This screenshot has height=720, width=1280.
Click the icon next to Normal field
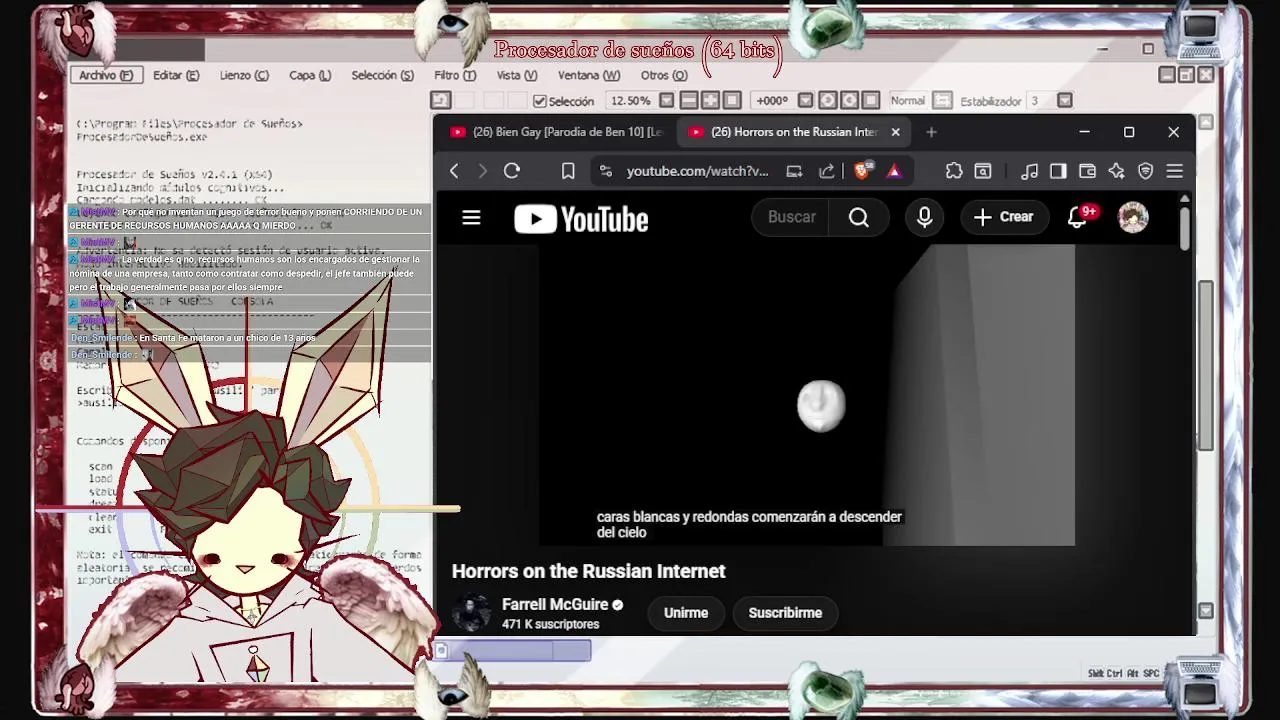[x=942, y=101]
